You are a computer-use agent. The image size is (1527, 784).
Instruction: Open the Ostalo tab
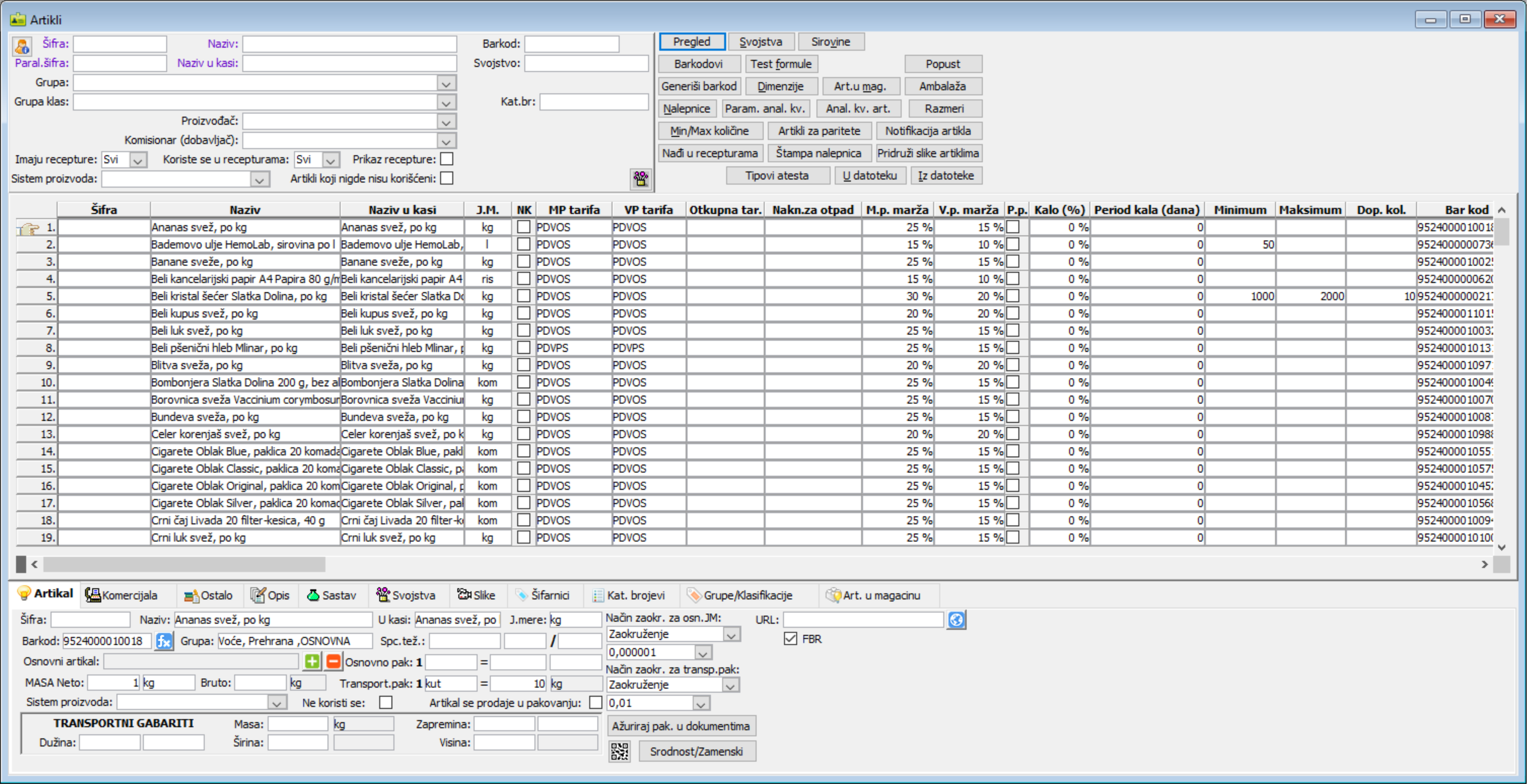(x=208, y=595)
